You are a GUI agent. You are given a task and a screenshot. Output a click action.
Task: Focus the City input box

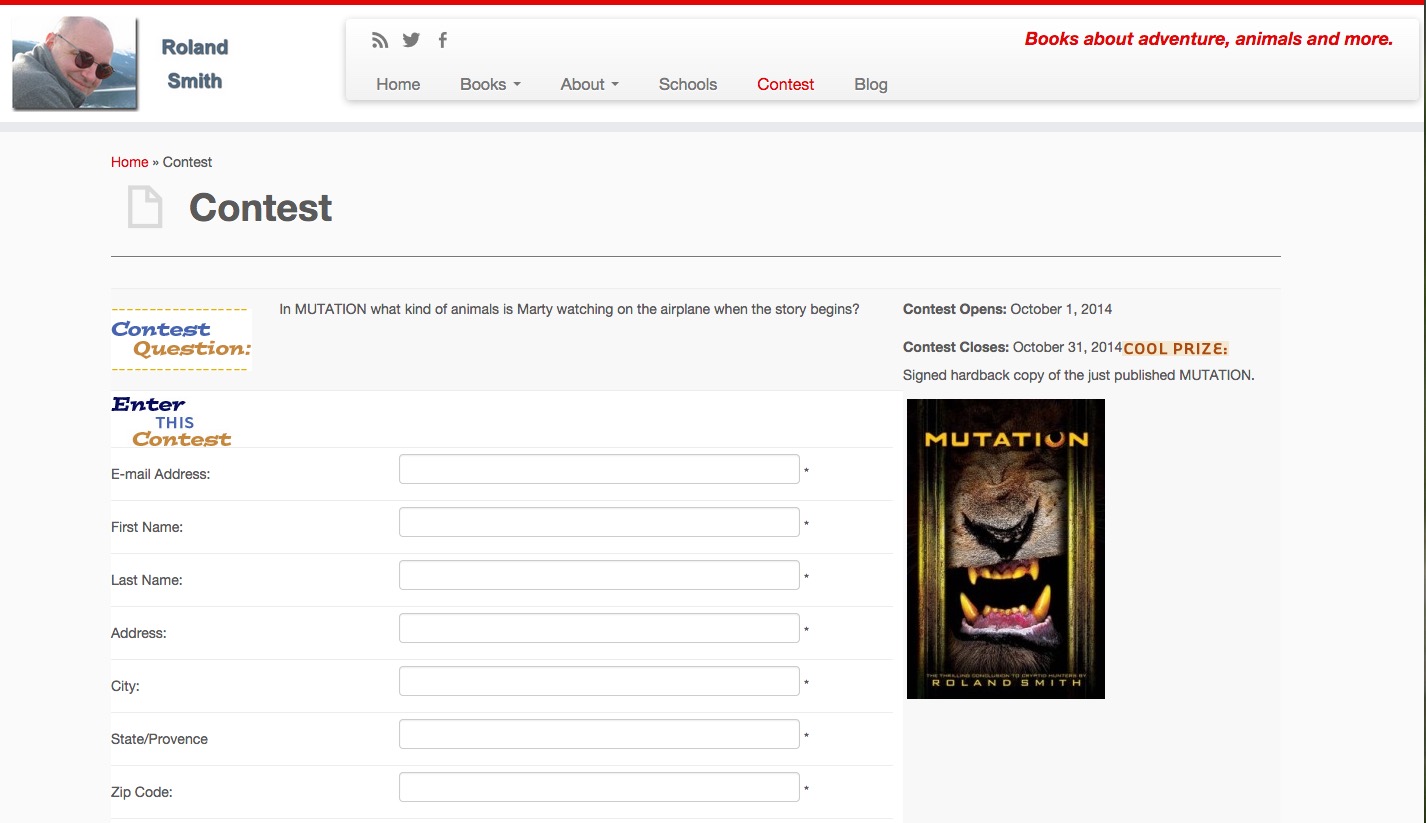tap(599, 681)
